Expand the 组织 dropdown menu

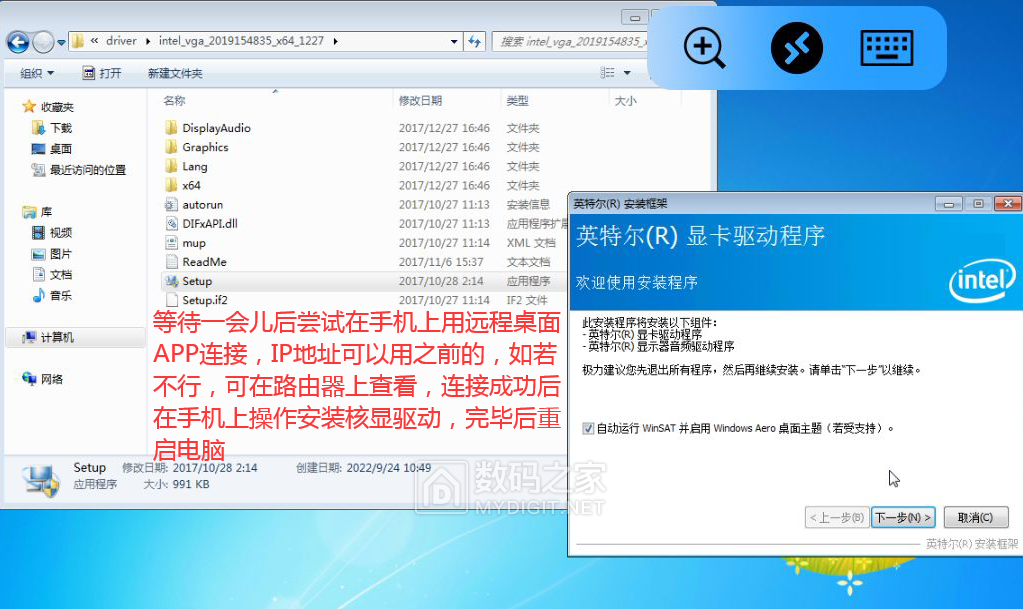click(38, 73)
